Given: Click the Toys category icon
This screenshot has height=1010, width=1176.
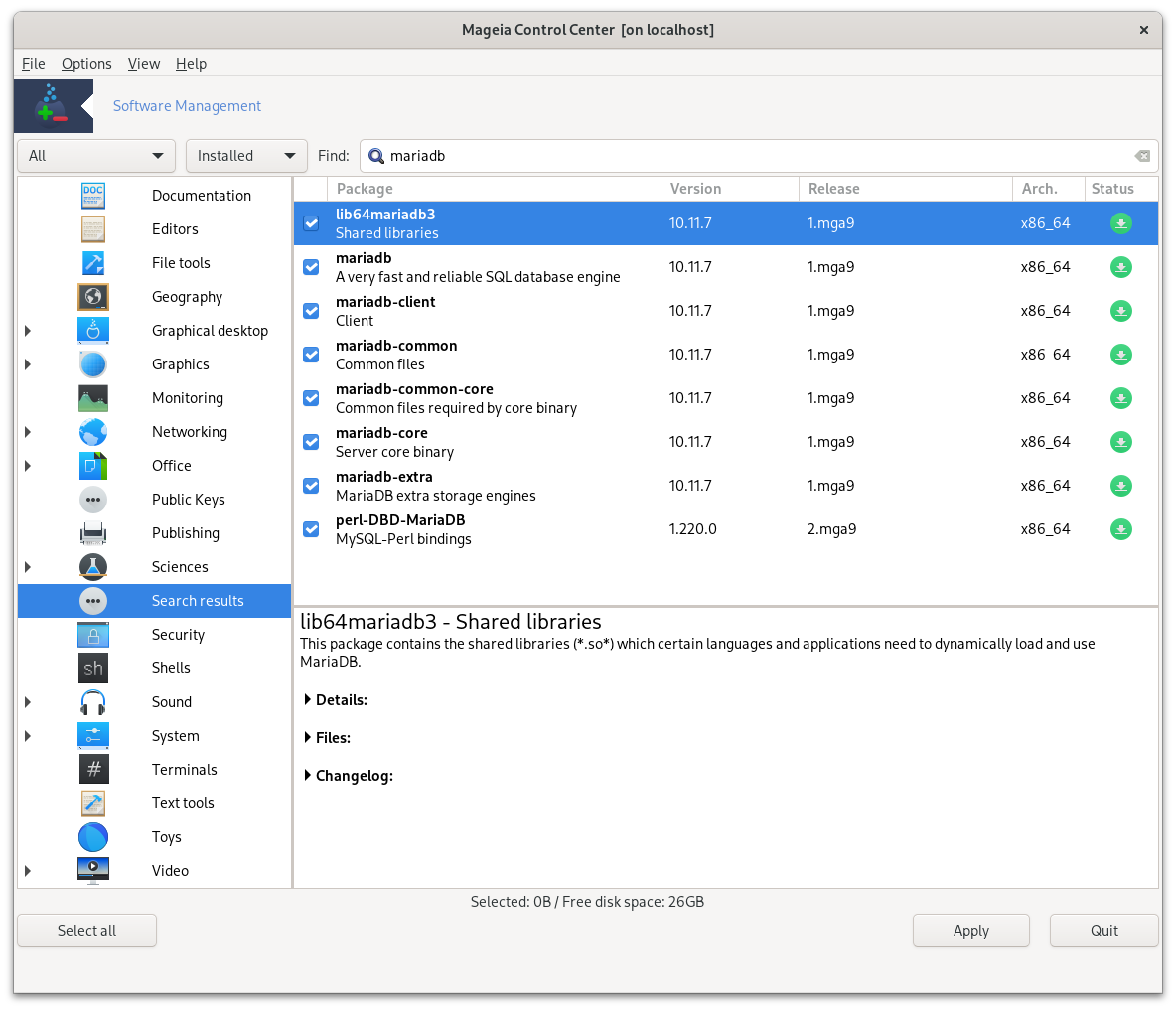Looking at the screenshot, I should (93, 837).
